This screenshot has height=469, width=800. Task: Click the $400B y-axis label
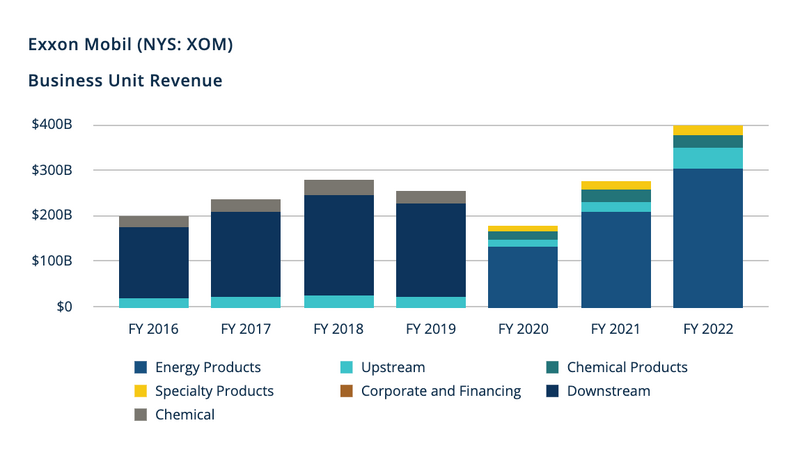(53, 125)
